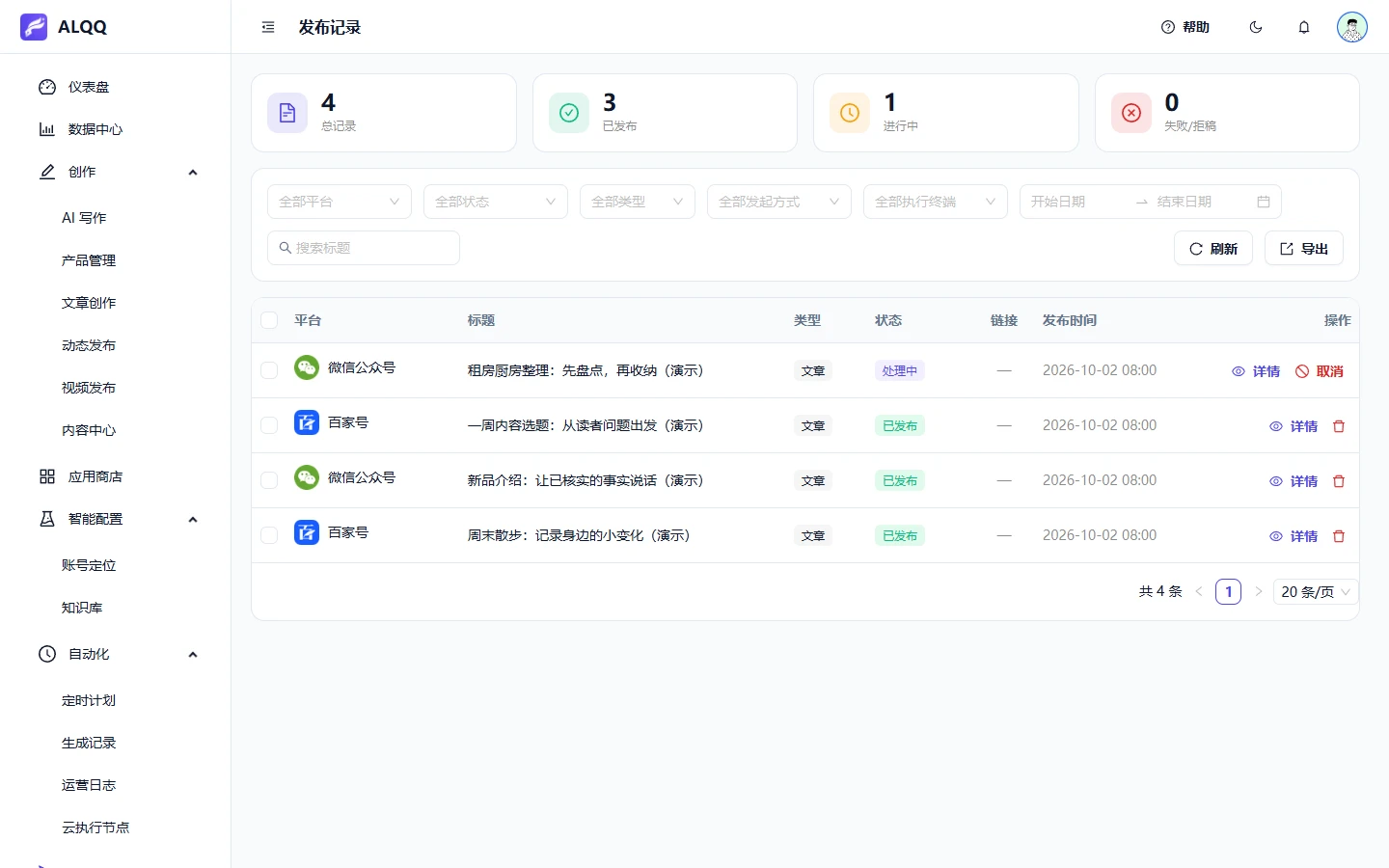Viewport: 1389px width, 868px height.
Task: Change the 20 条/页 page size
Action: click(1316, 592)
